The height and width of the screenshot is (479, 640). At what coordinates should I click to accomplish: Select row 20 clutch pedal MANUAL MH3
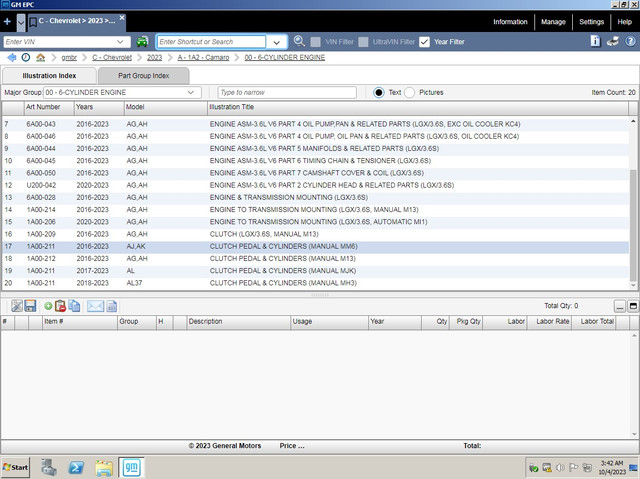[315, 283]
